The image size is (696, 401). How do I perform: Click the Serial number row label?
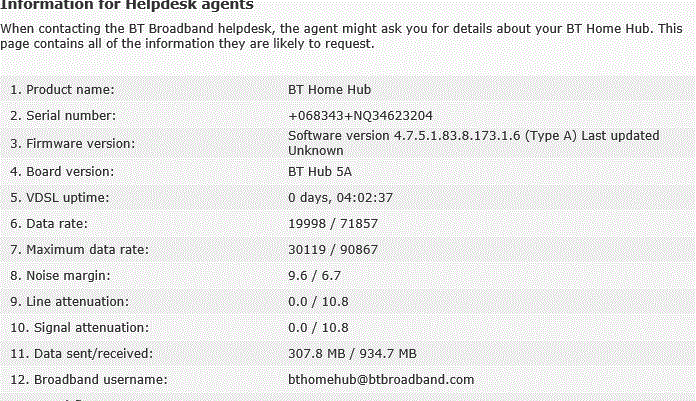click(x=63, y=116)
